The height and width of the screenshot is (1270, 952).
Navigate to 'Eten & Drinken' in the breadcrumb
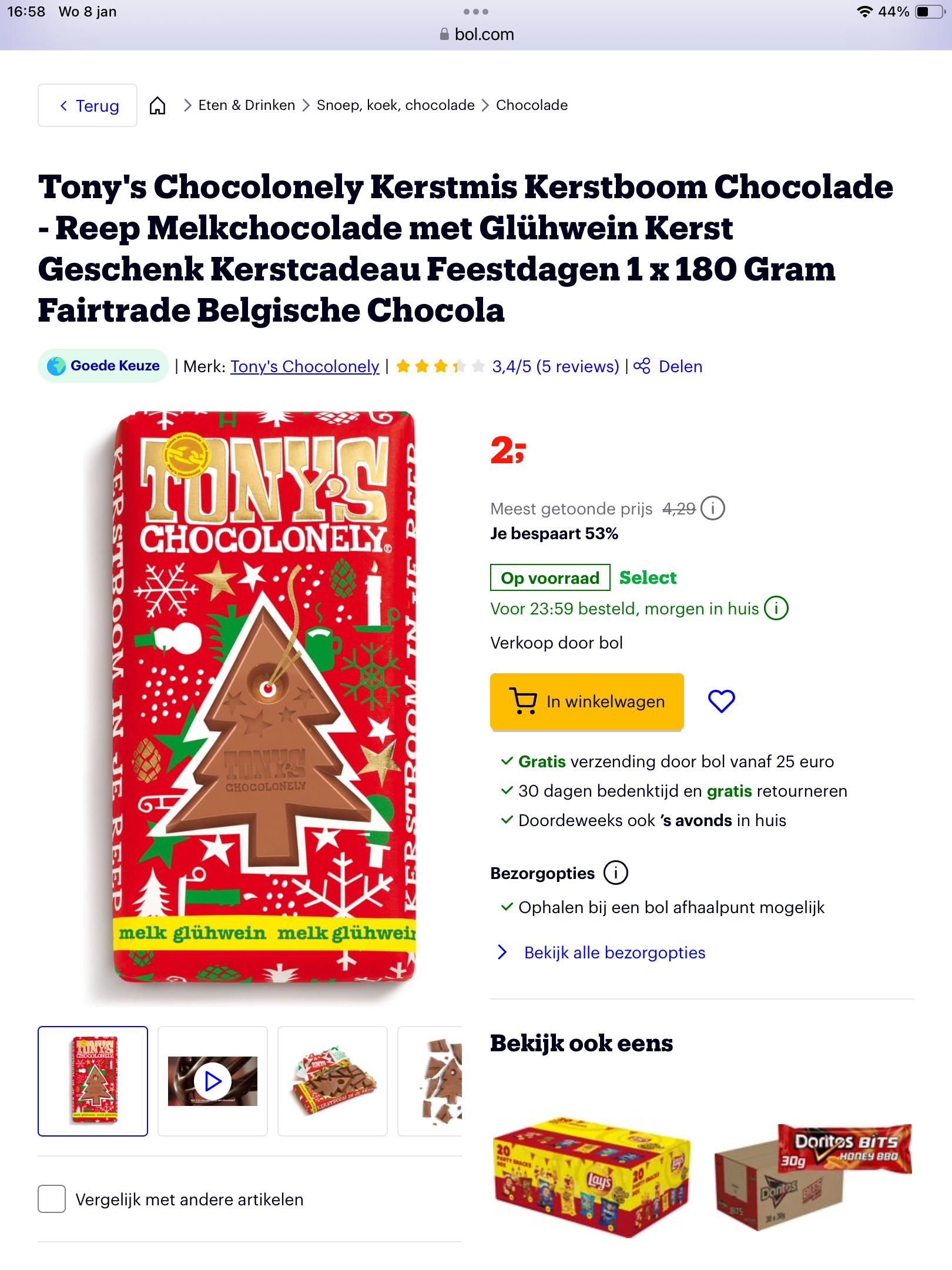246,105
